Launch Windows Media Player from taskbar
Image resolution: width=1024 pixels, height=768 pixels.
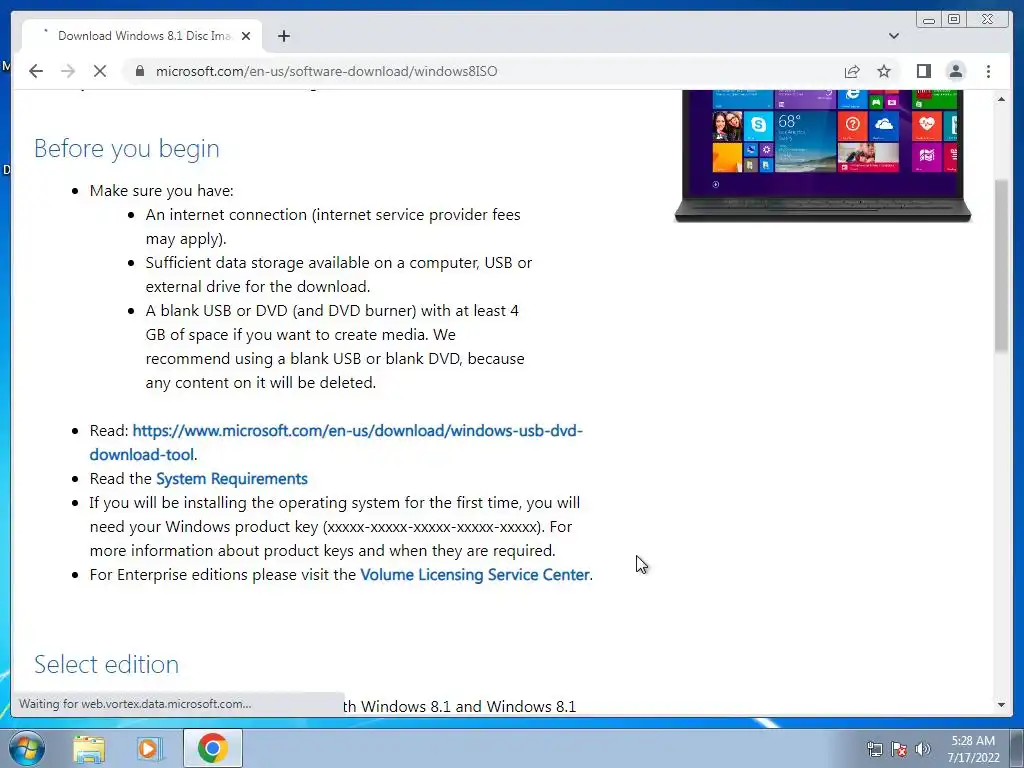150,748
